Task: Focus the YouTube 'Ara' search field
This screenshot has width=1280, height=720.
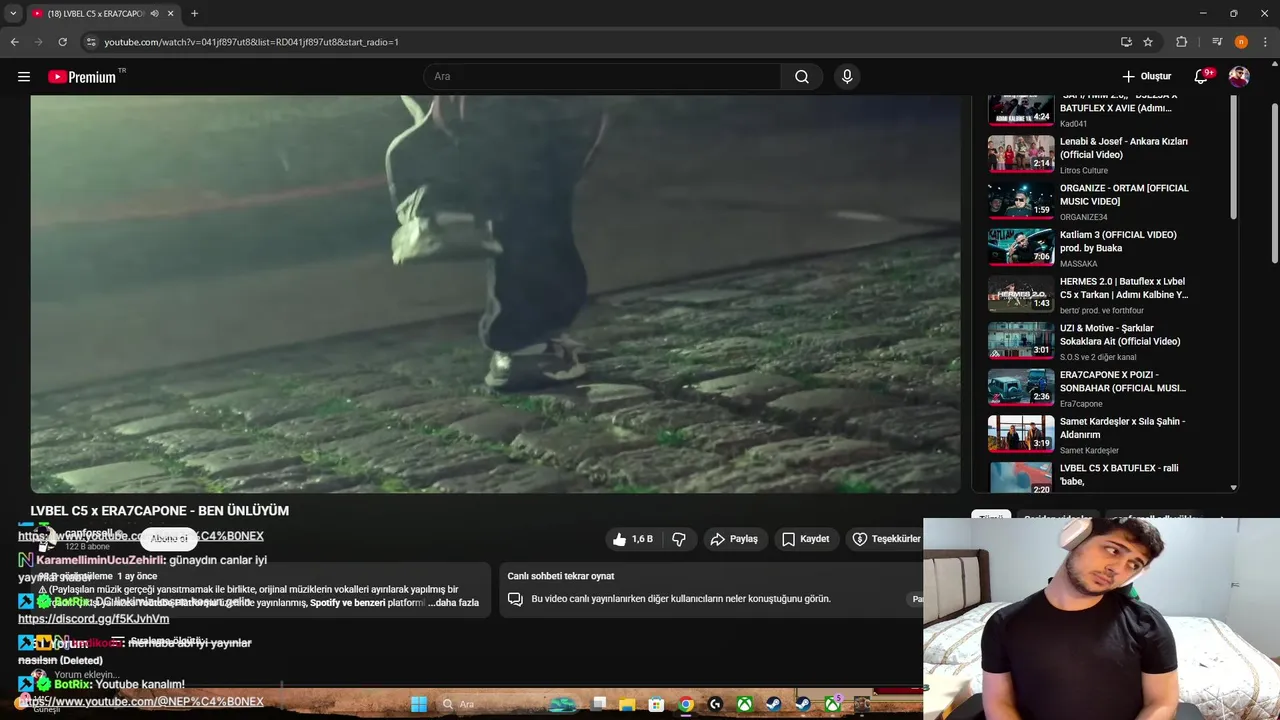Action: [602, 77]
